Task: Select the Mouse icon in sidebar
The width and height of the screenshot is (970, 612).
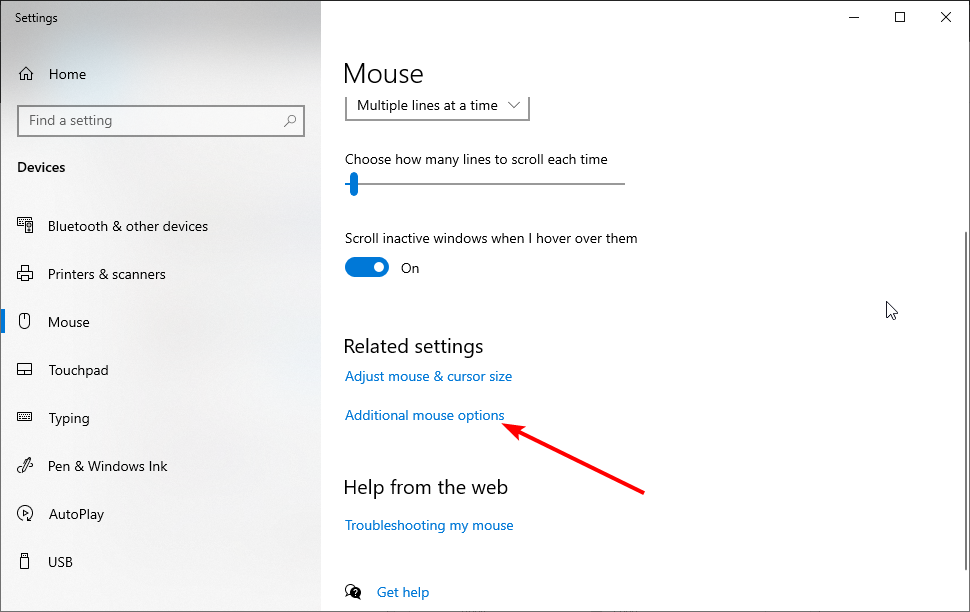Action: pos(25,321)
